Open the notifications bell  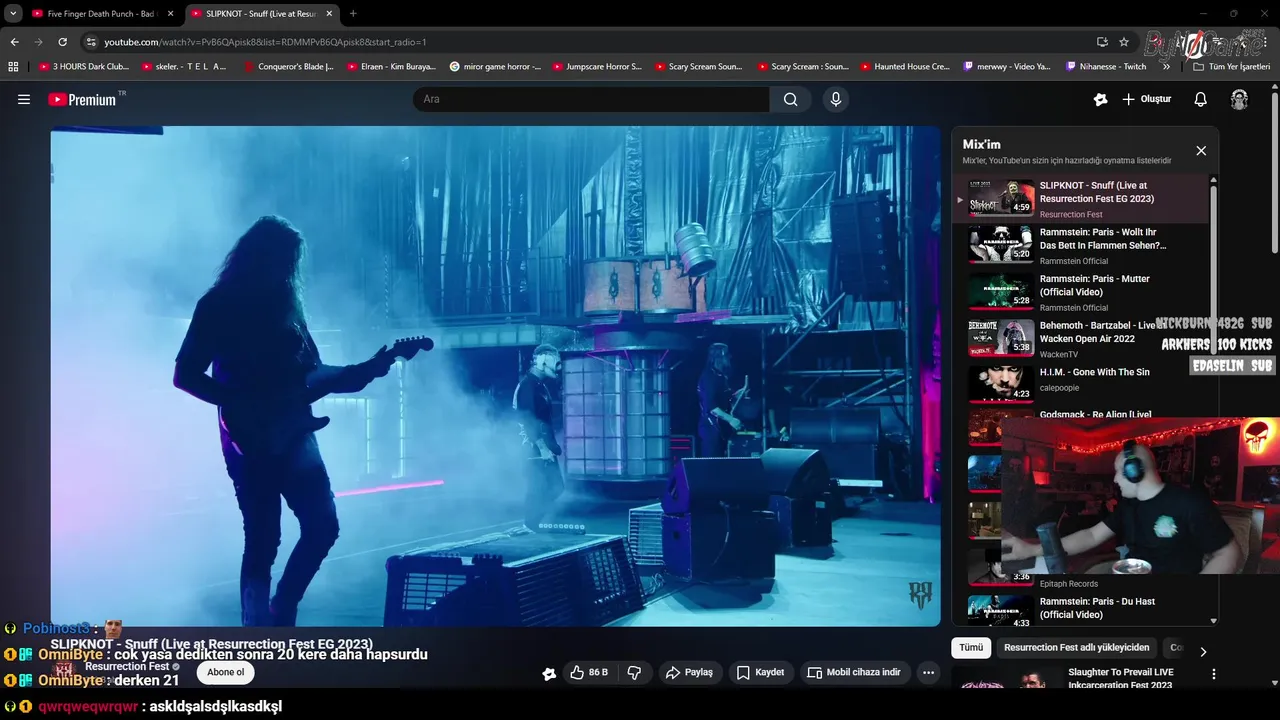pos(1201,99)
